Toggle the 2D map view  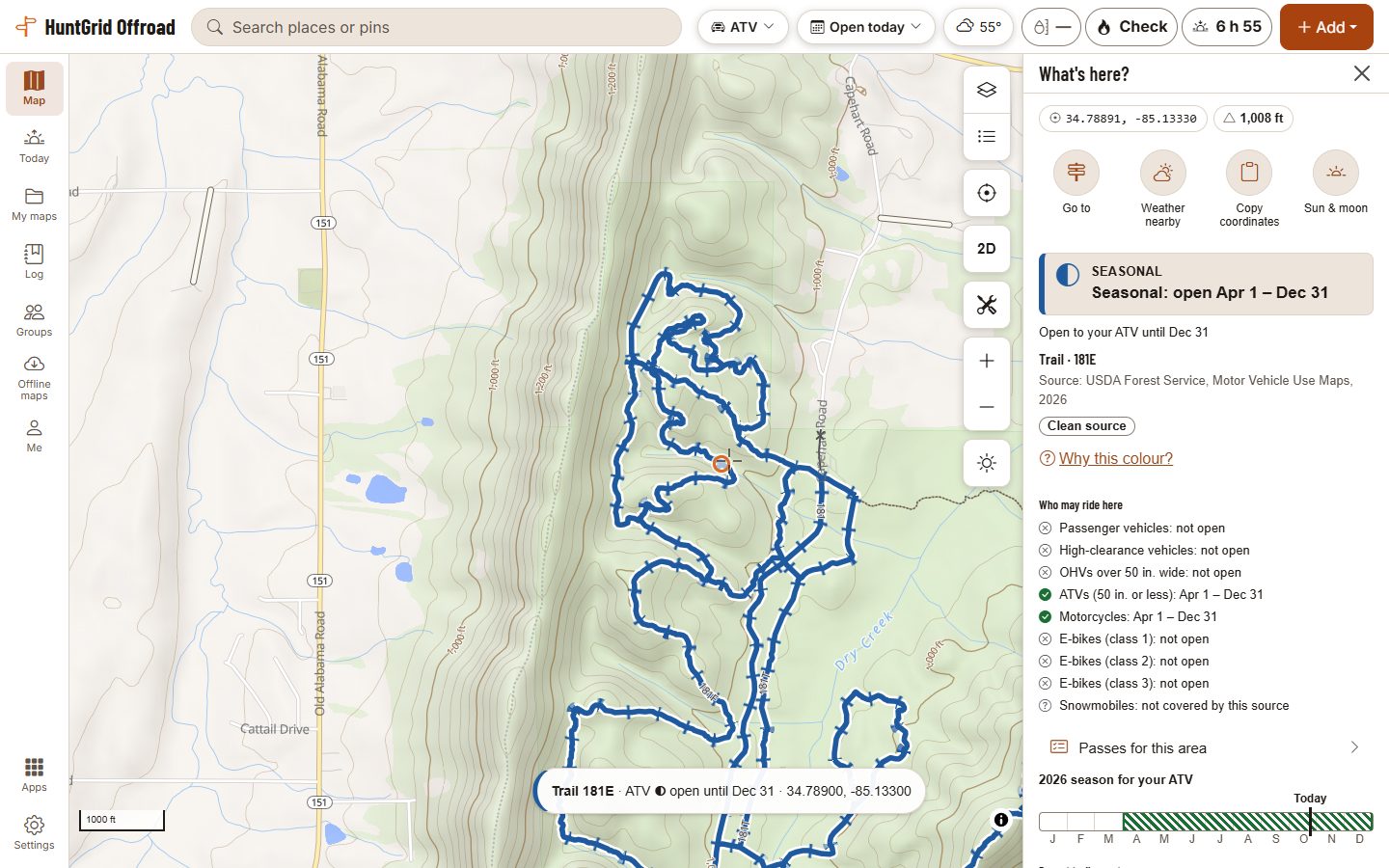point(987,249)
